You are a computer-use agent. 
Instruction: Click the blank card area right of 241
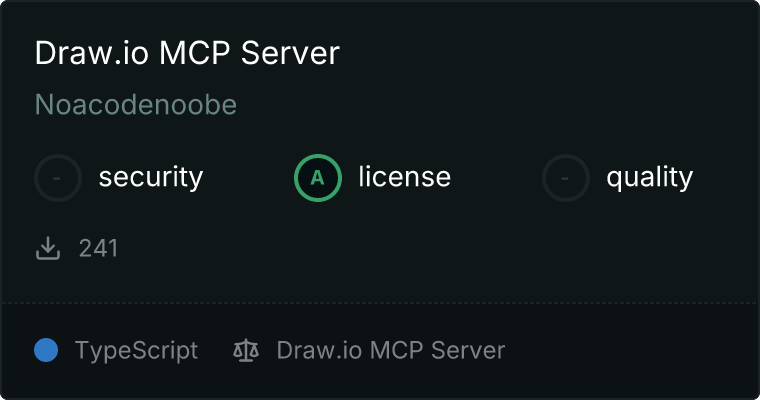(436, 248)
